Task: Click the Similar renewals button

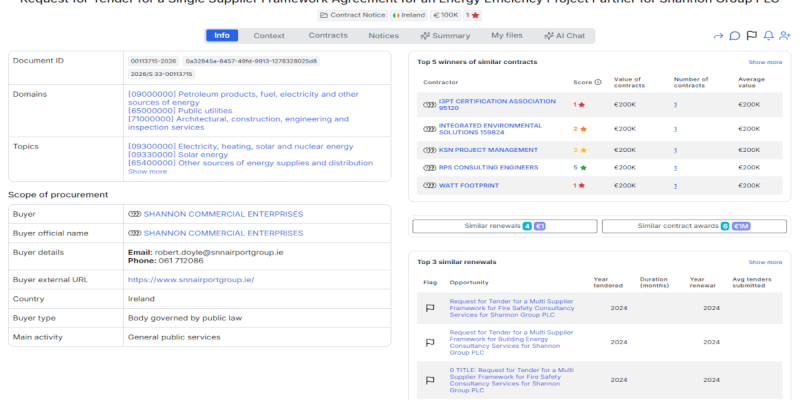Action: 505,226
